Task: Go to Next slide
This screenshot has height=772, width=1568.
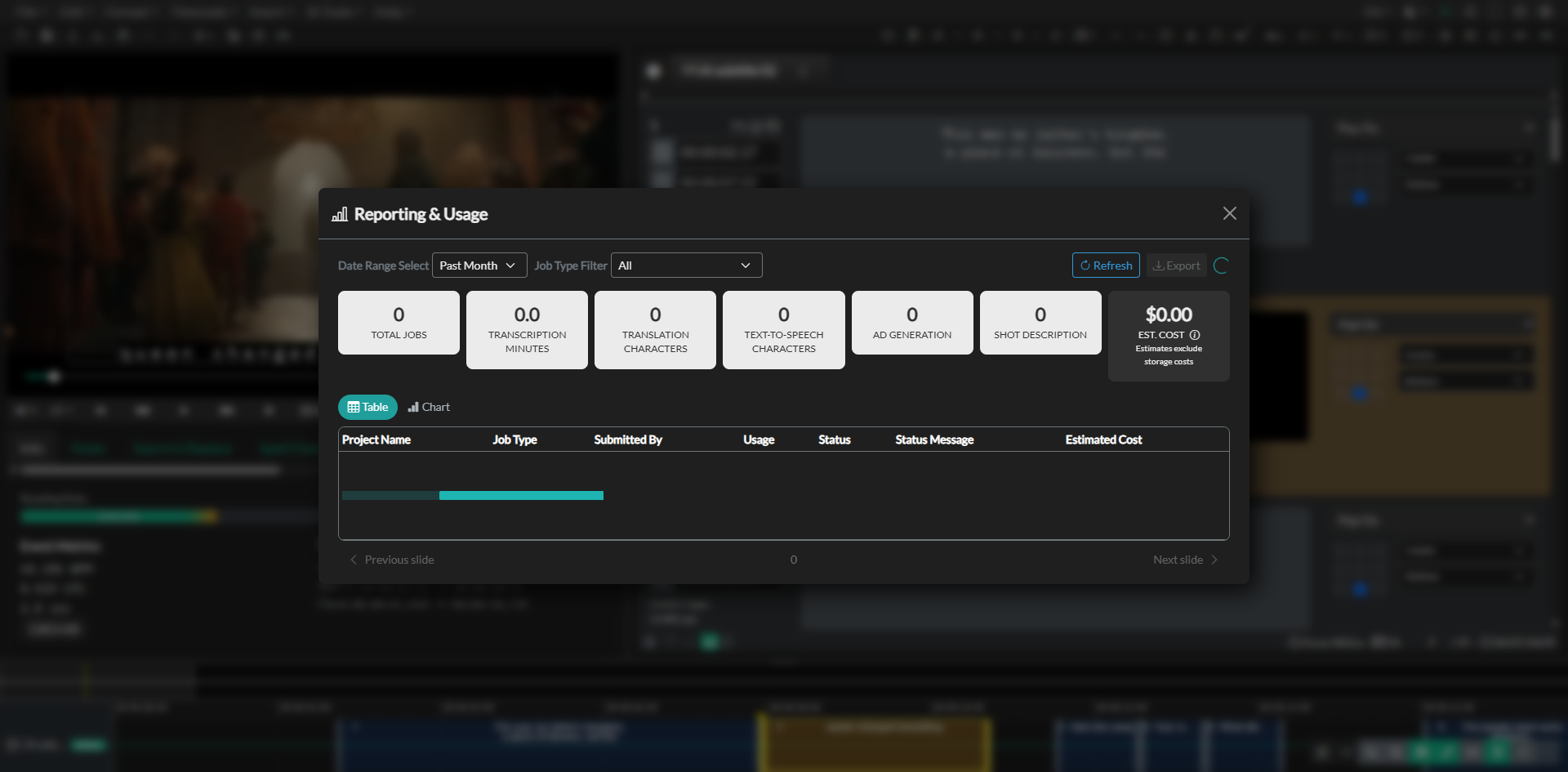Action: click(x=1186, y=560)
